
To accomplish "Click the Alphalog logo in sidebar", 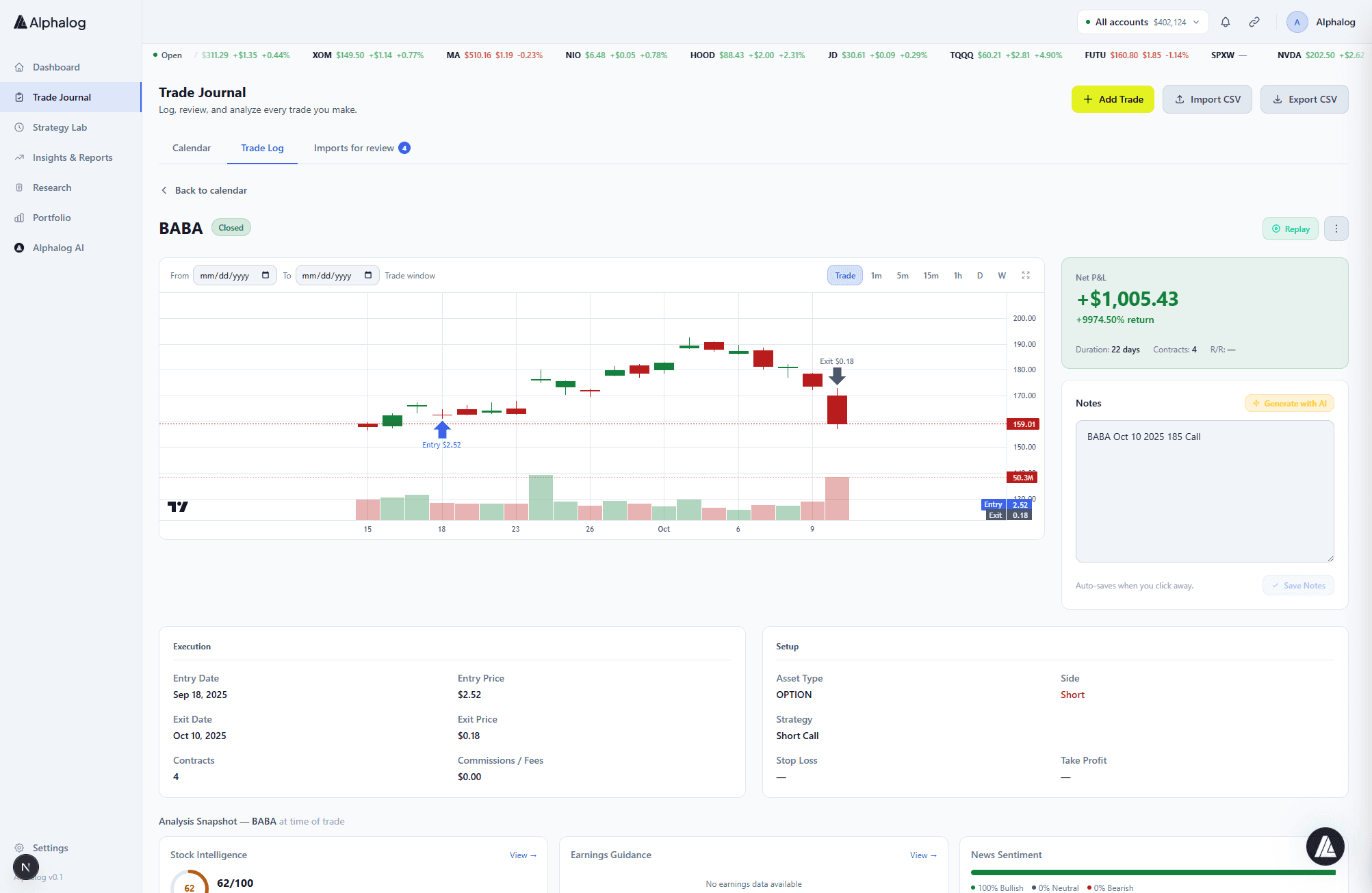I will pyautogui.click(x=50, y=23).
